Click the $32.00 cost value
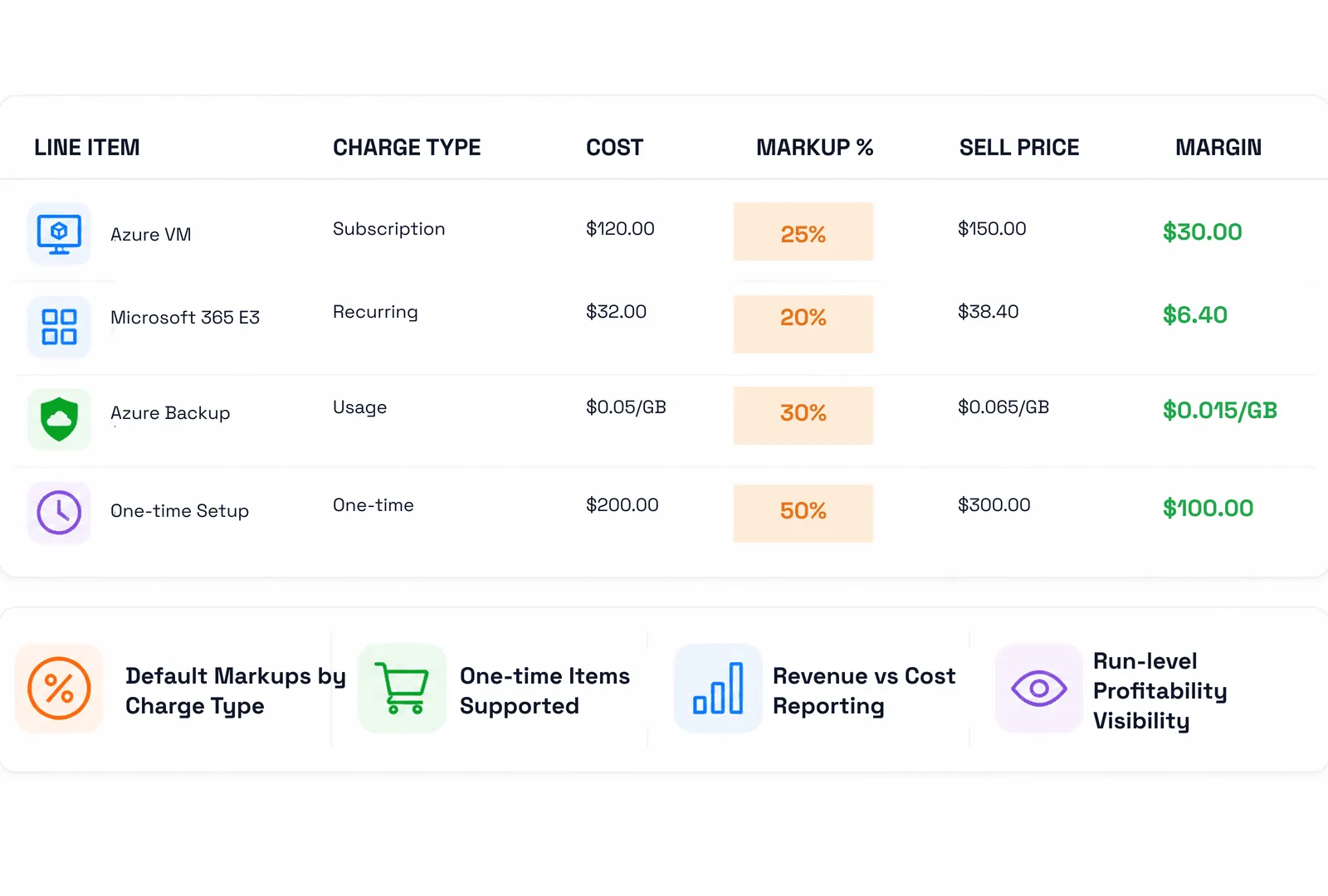The image size is (1328, 896). [616, 312]
